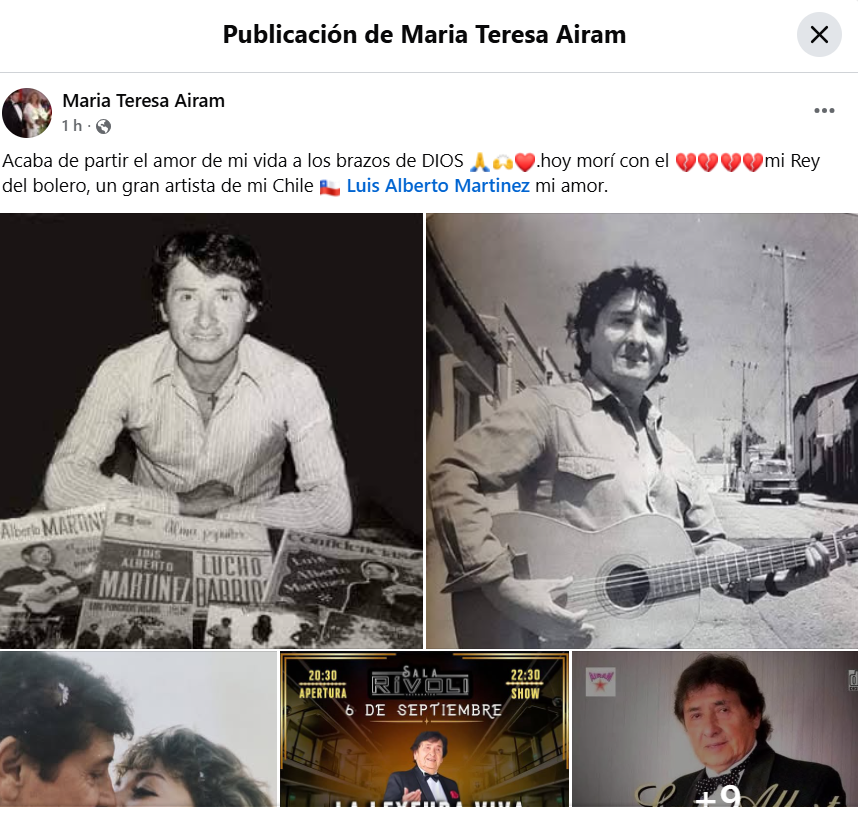Click the public globe privacy icon
This screenshot has width=858, height=819.
103,126
